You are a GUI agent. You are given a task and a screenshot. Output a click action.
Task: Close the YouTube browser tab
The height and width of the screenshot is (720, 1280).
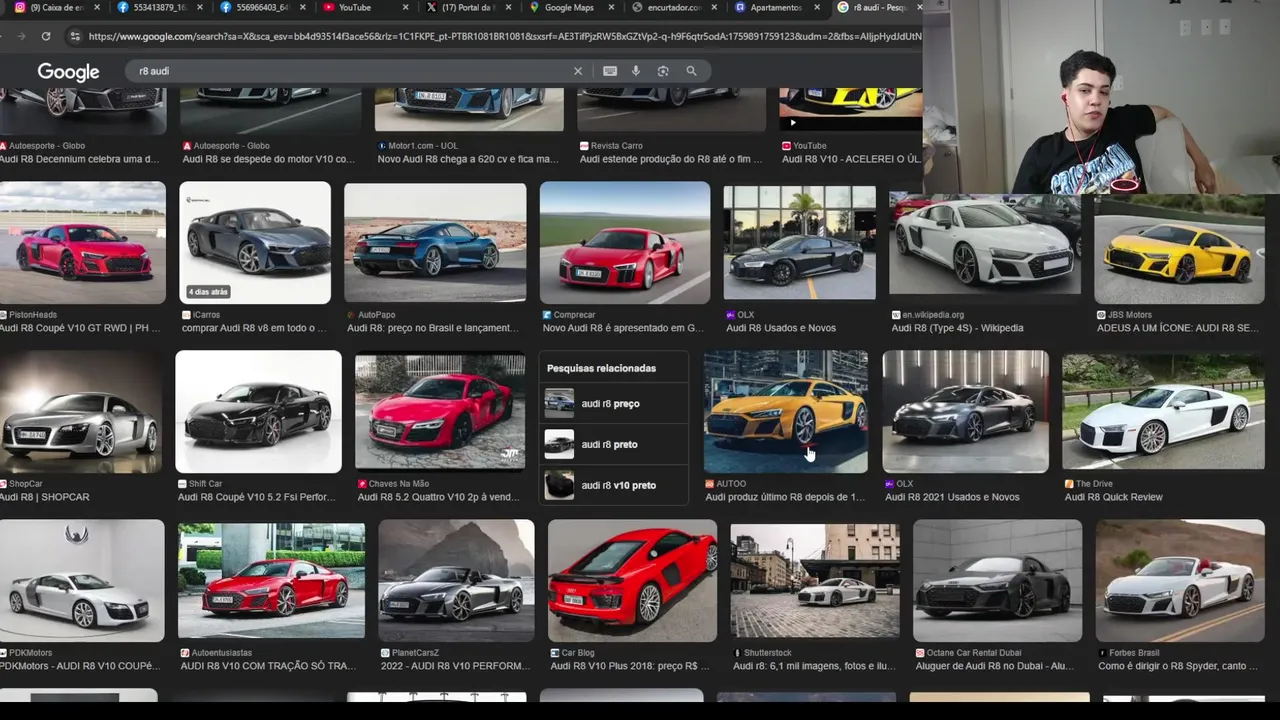coord(405,7)
